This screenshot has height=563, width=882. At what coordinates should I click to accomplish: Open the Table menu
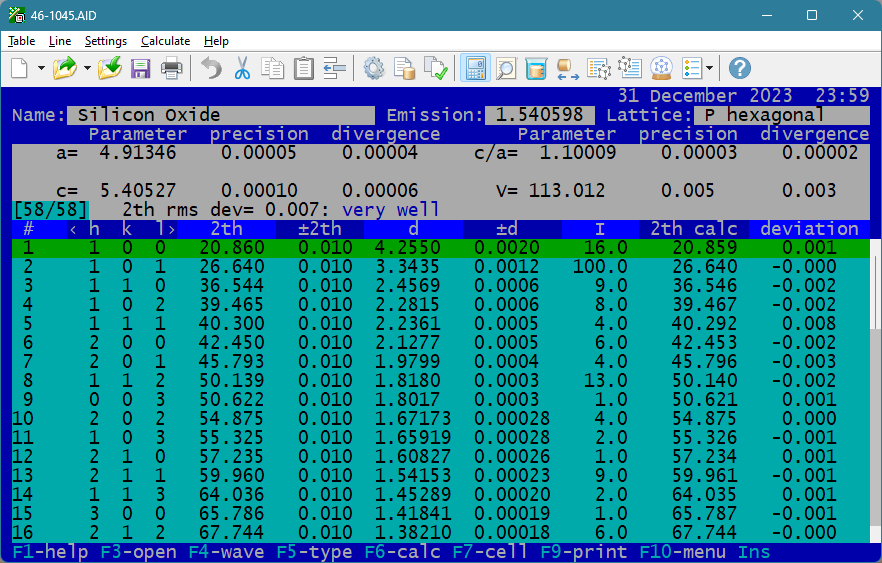(x=21, y=41)
